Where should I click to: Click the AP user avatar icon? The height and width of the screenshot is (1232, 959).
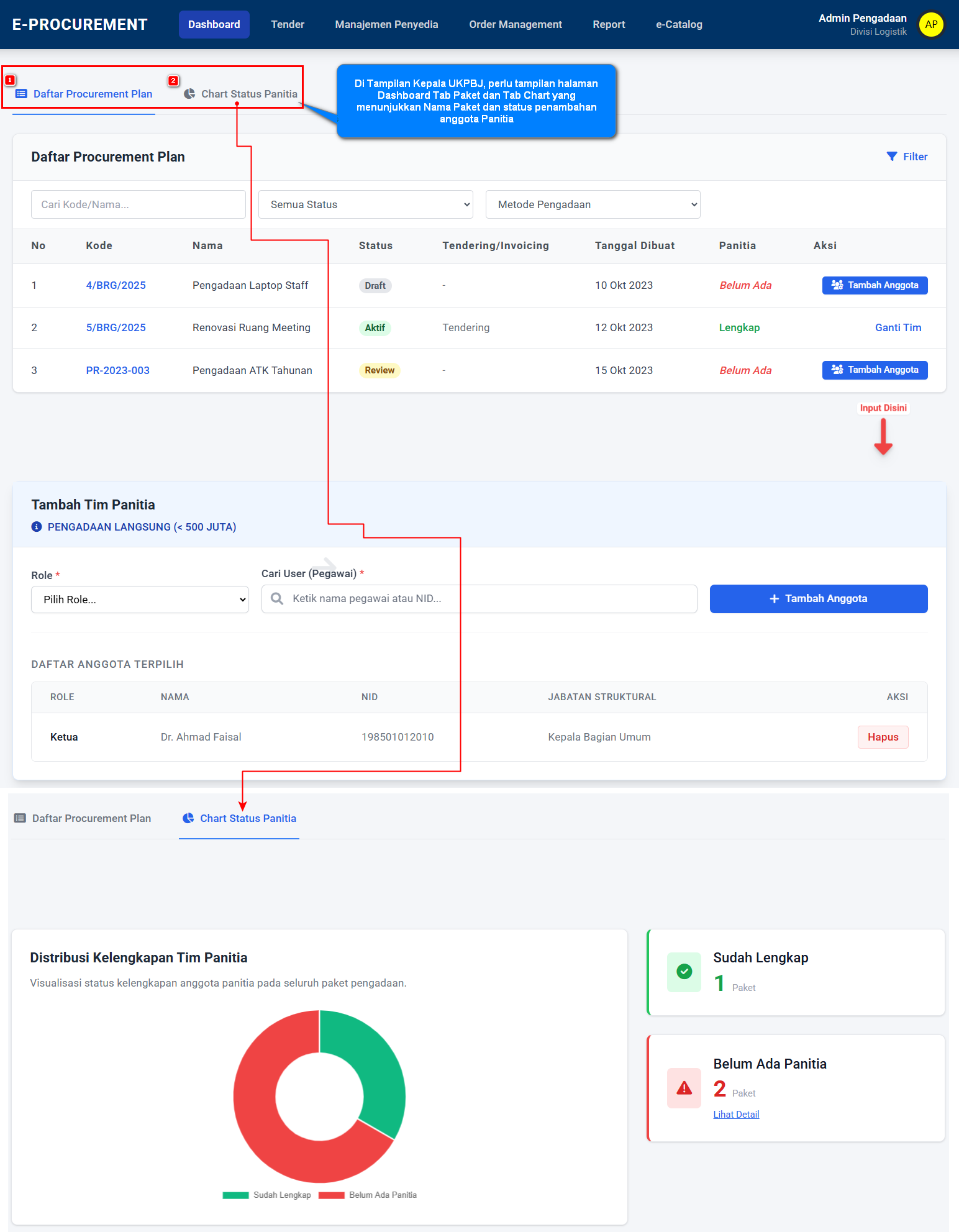coord(930,25)
